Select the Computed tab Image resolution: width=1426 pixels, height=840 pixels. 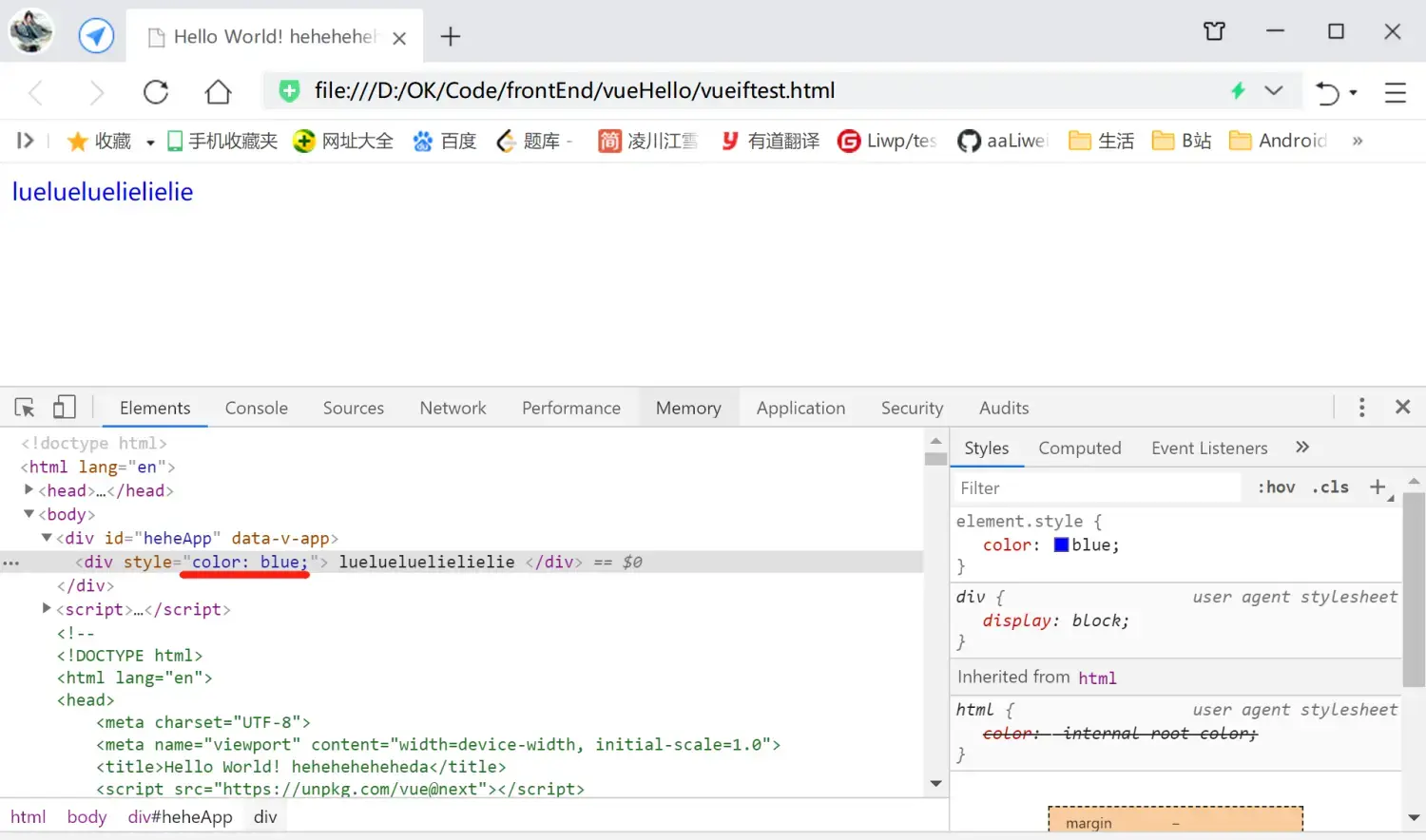[1079, 448]
